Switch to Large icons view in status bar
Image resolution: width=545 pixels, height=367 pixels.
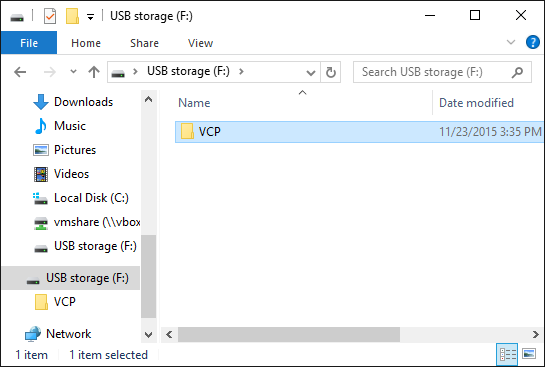[x=529, y=354]
